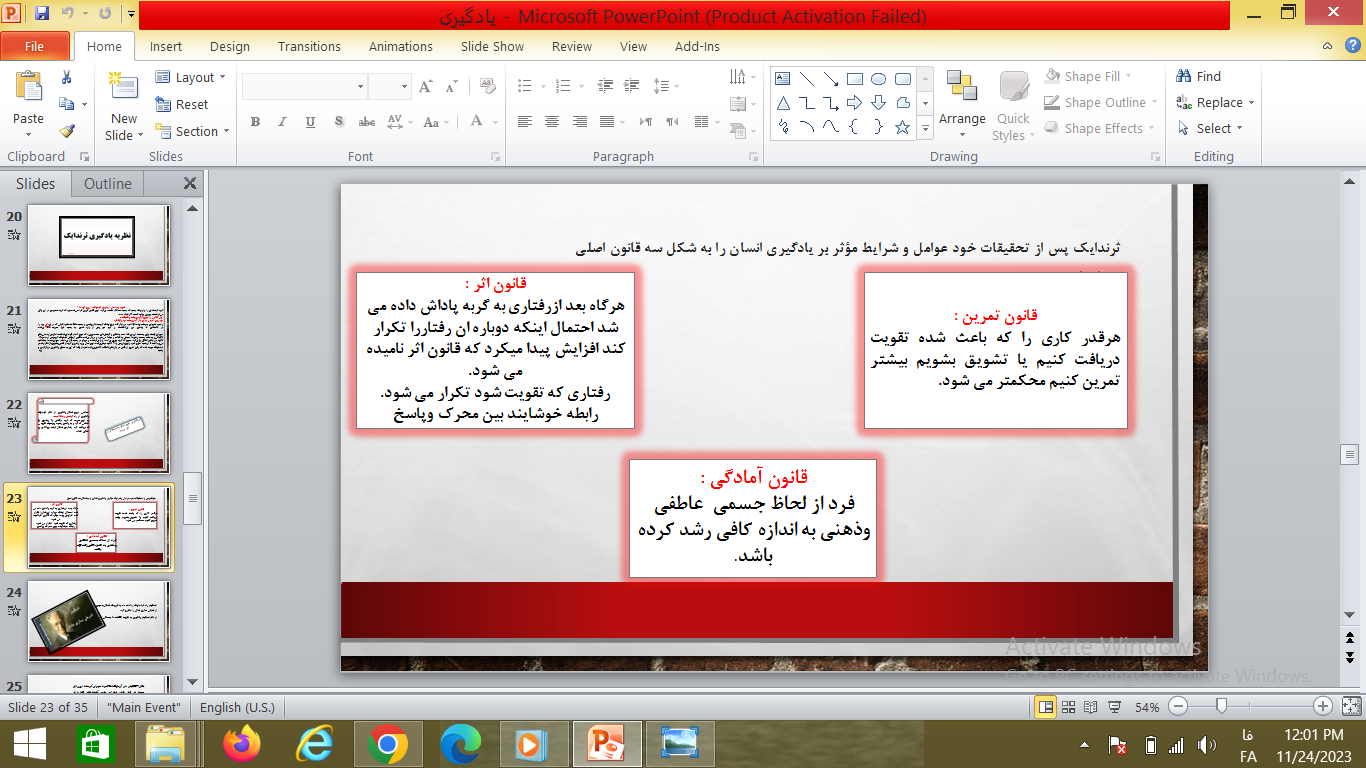The image size is (1366, 768).
Task: Toggle Underline formatting
Action: click(x=310, y=122)
